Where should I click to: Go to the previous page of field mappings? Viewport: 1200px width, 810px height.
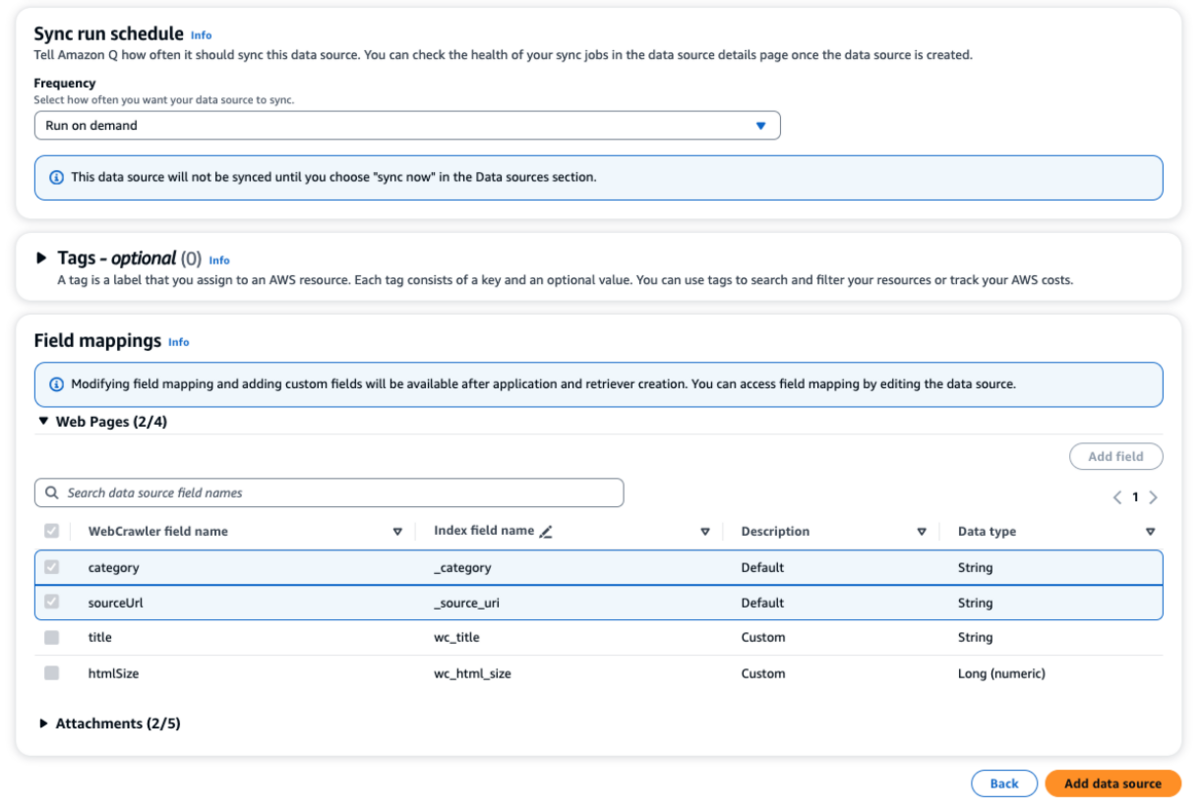click(1117, 497)
